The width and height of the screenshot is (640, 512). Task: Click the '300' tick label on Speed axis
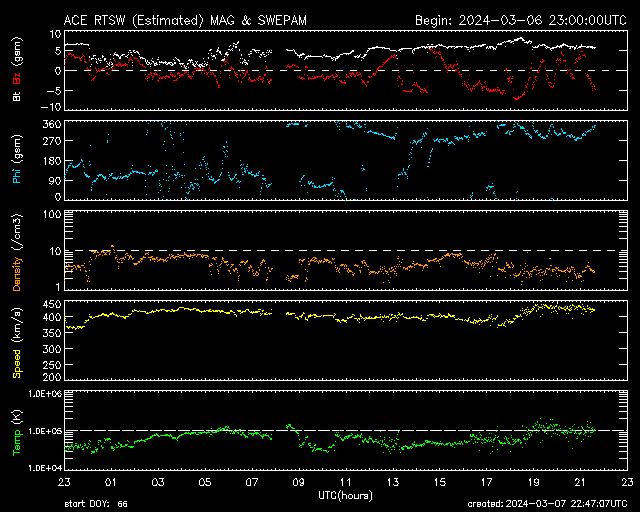[x=52, y=349]
